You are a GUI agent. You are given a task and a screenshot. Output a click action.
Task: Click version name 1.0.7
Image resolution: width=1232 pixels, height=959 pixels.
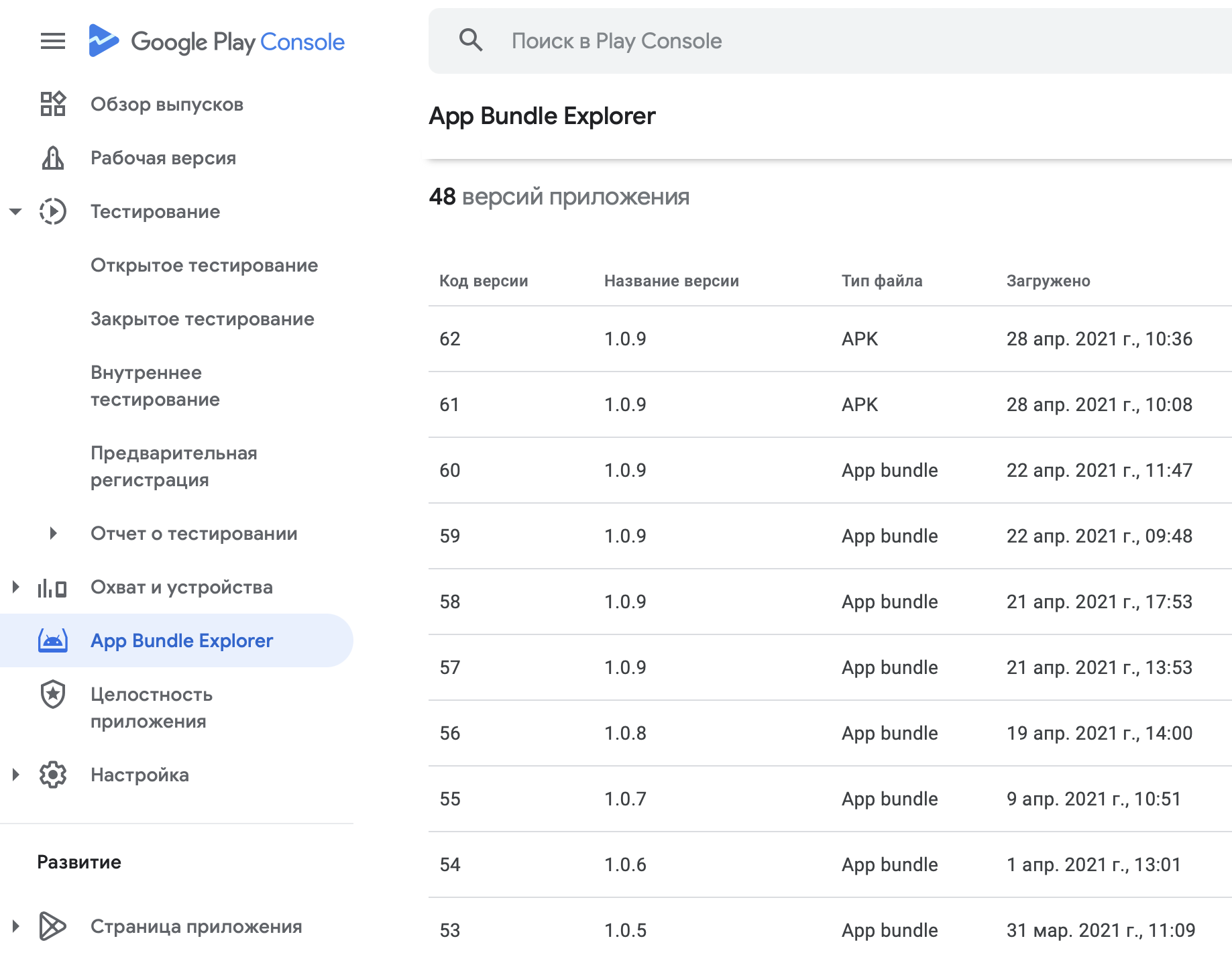tap(625, 799)
